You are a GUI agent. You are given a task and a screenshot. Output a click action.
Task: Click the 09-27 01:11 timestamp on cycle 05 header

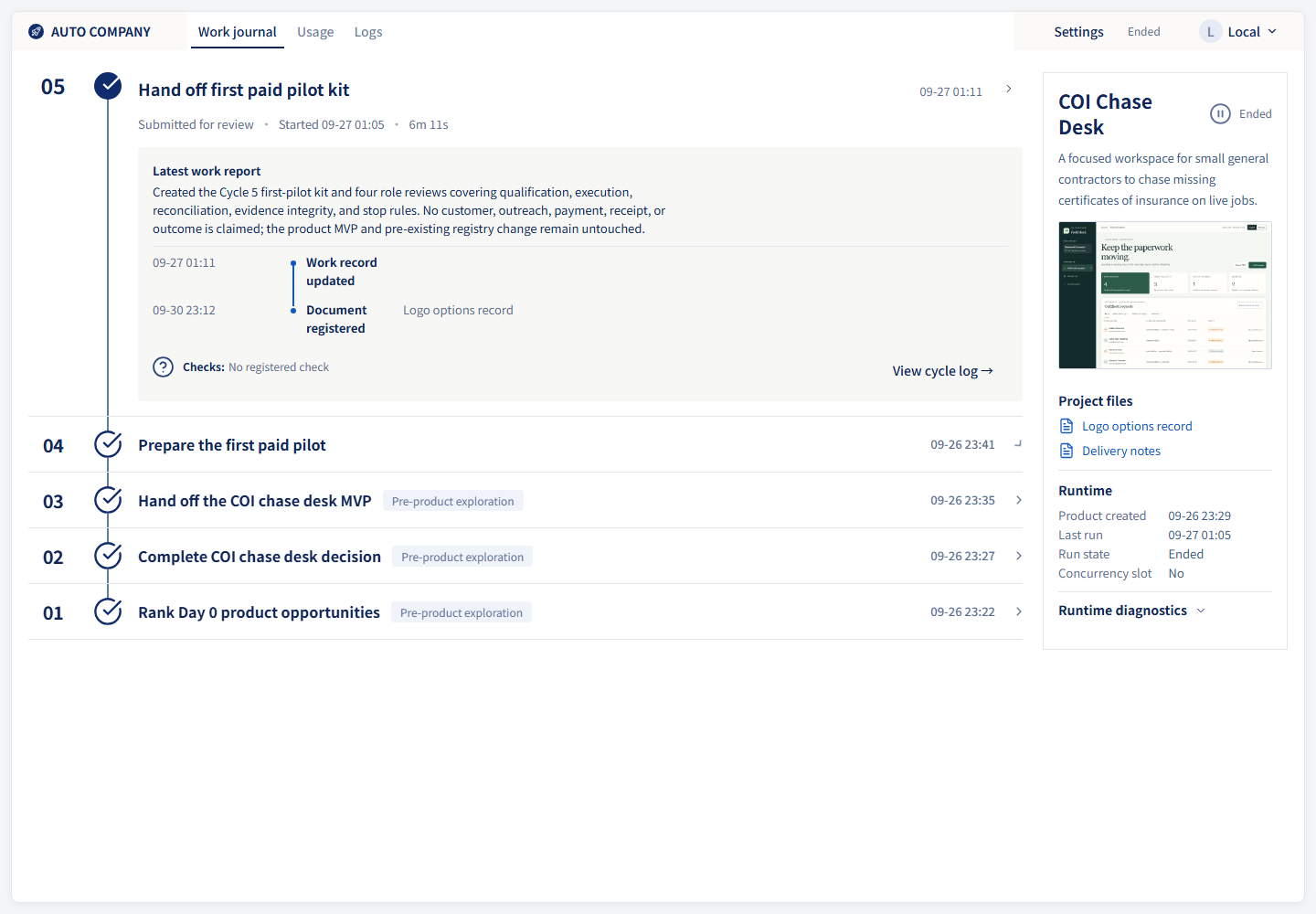pos(950,91)
